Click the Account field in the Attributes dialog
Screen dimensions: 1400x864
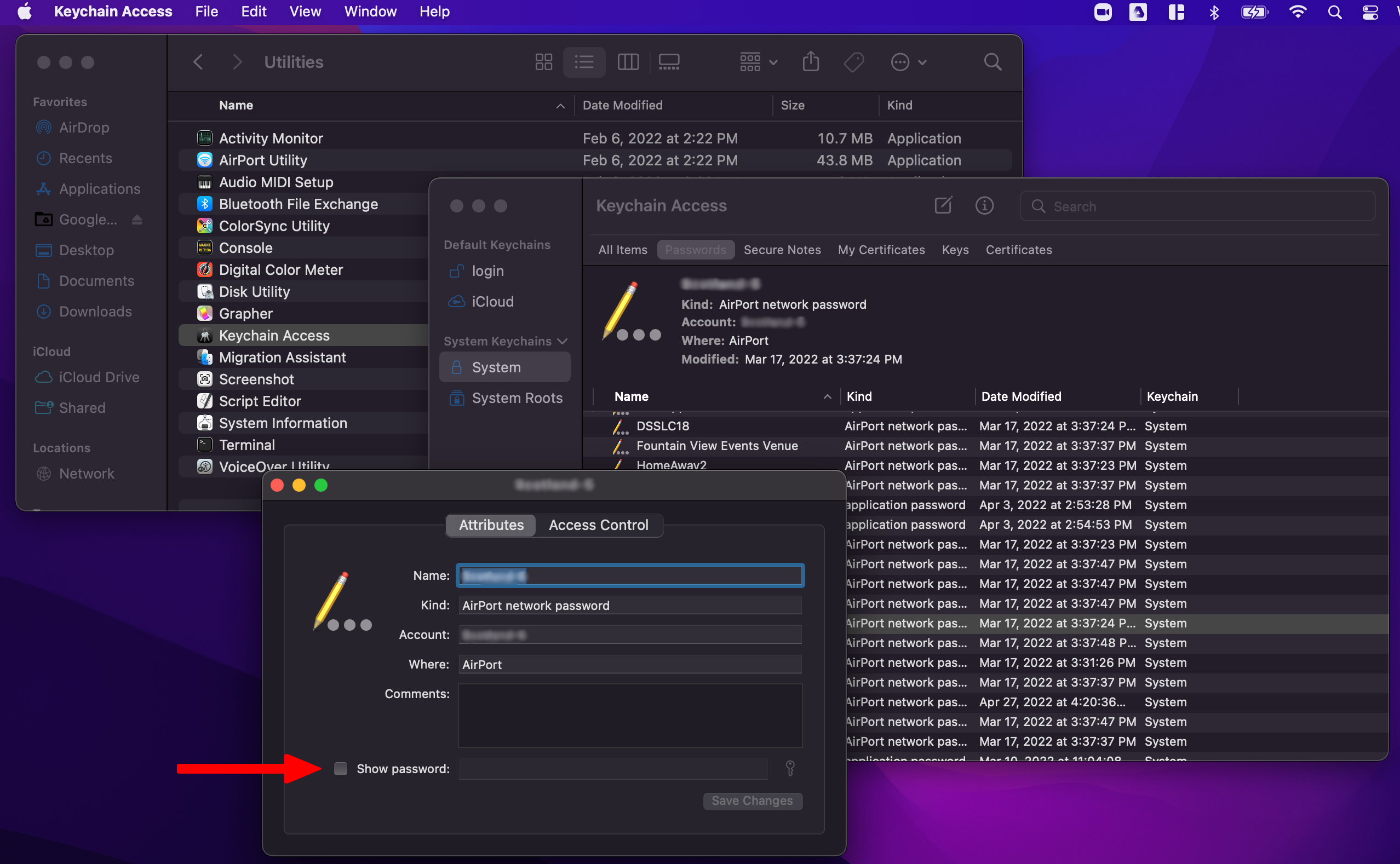point(630,635)
